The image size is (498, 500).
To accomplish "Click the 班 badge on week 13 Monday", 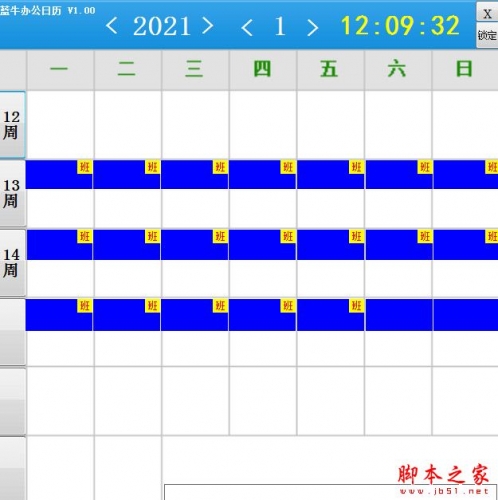I will tap(85, 167).
